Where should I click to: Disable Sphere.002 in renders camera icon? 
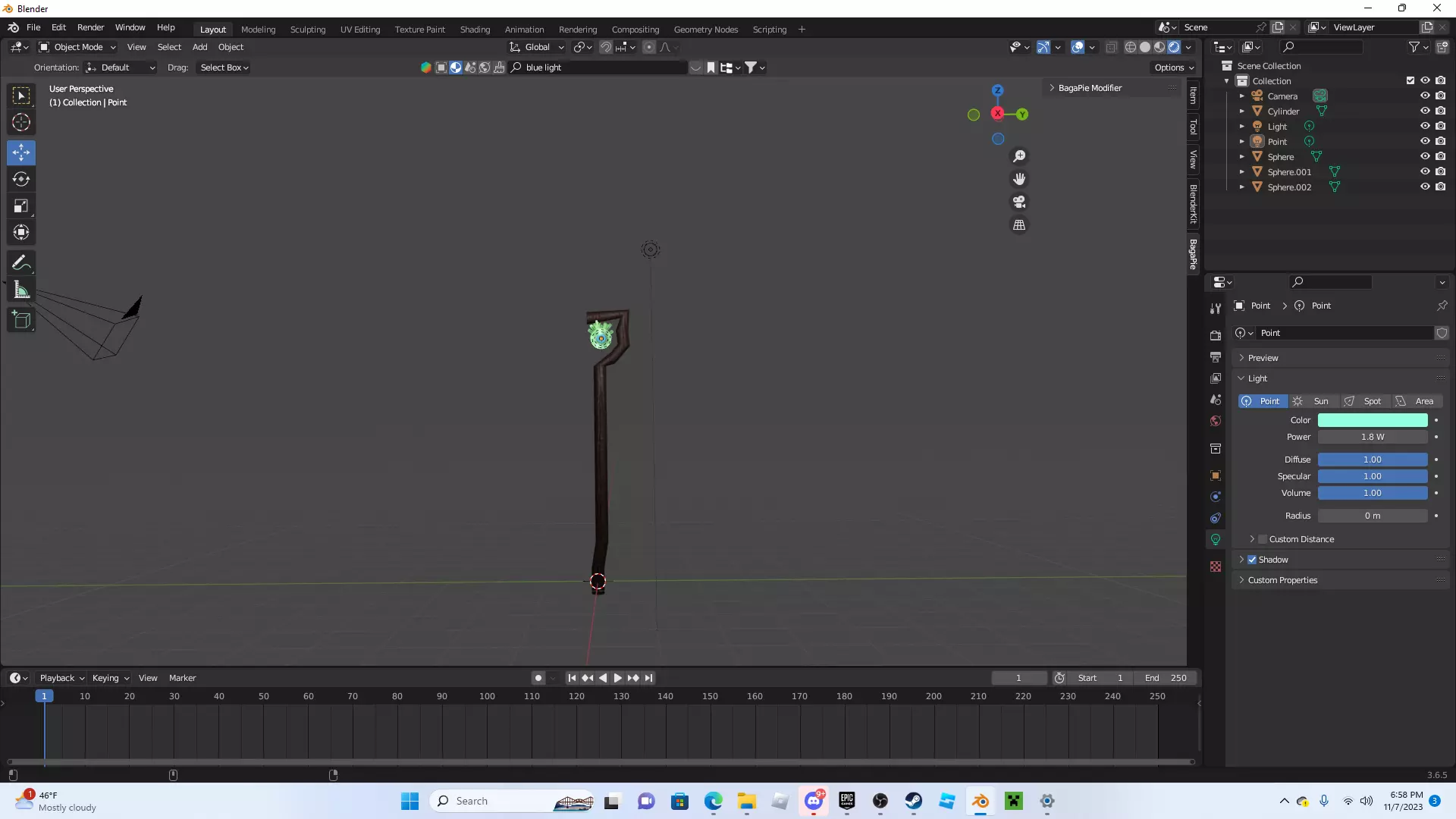tap(1440, 187)
